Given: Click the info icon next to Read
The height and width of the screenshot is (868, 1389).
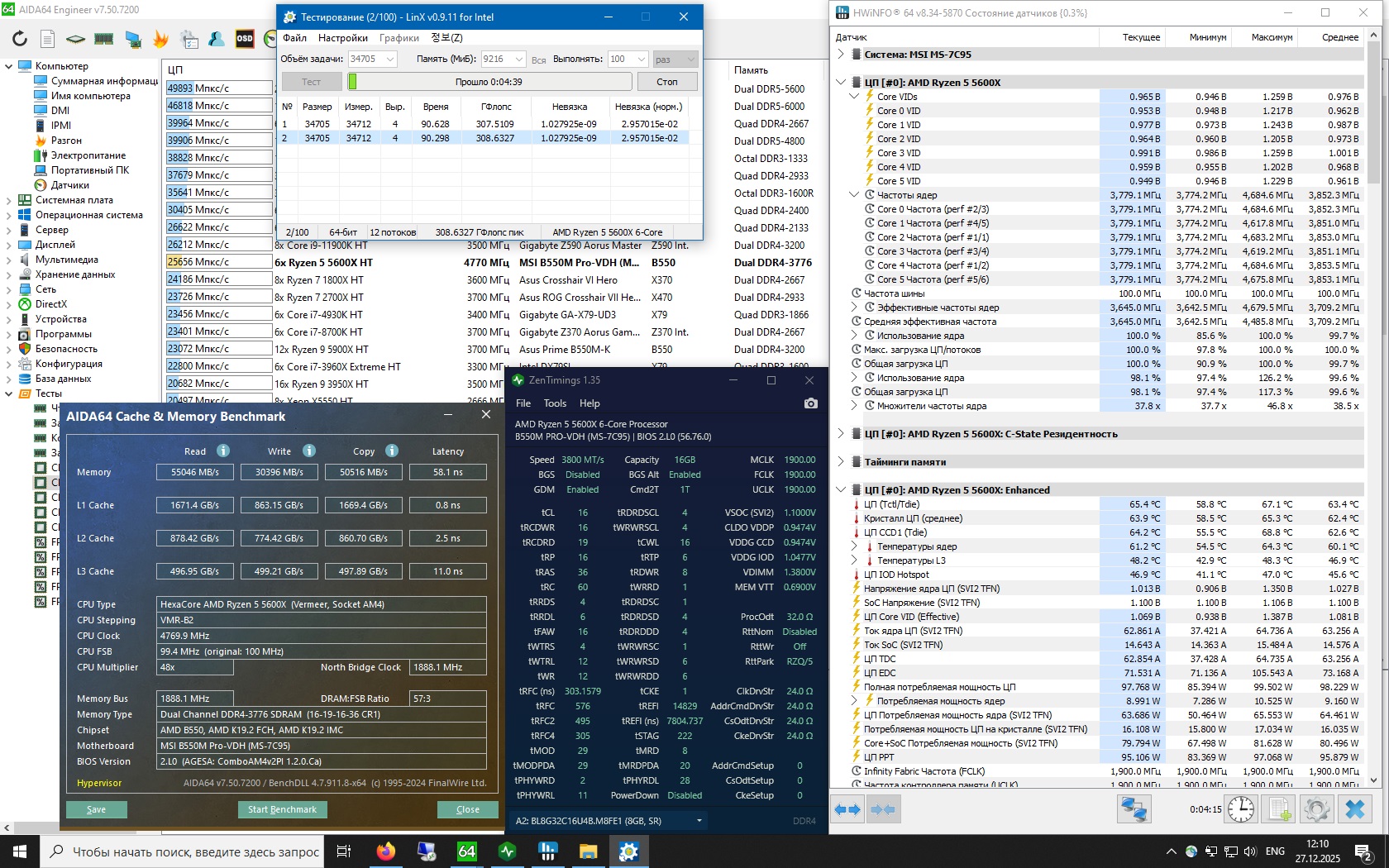Looking at the screenshot, I should point(223,451).
